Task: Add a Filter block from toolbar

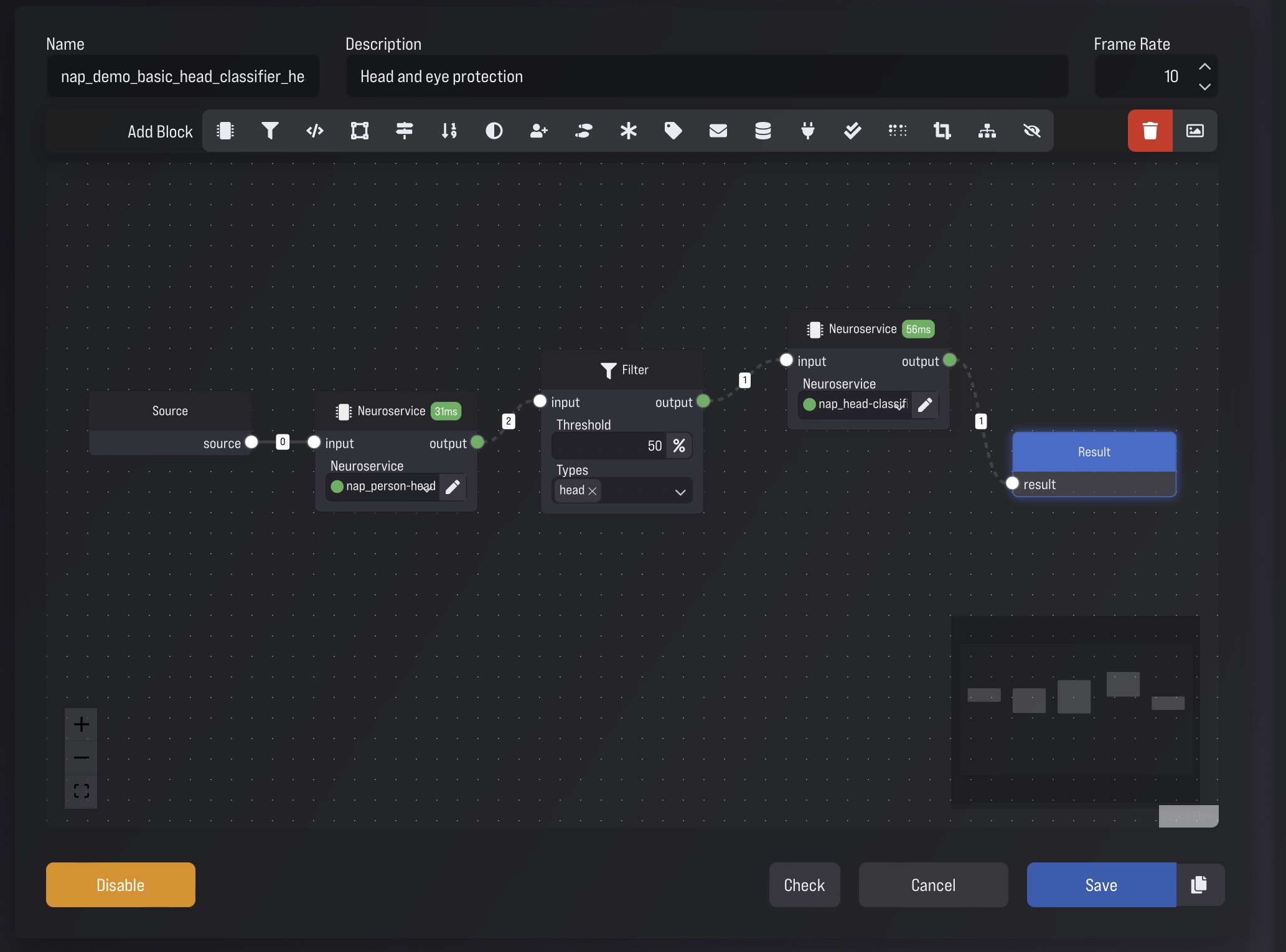Action: click(x=270, y=131)
